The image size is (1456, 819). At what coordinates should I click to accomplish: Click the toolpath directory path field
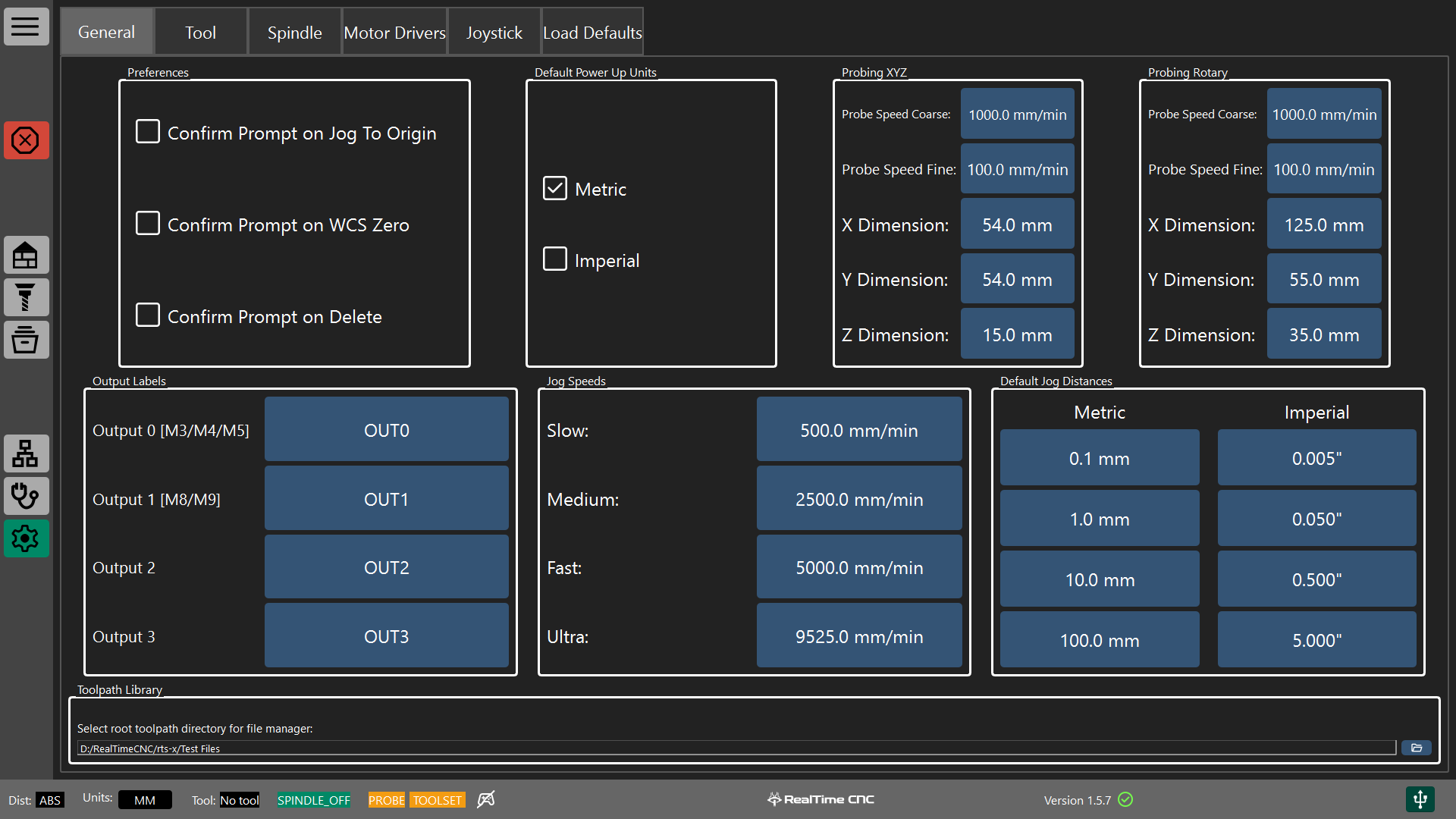click(x=736, y=748)
